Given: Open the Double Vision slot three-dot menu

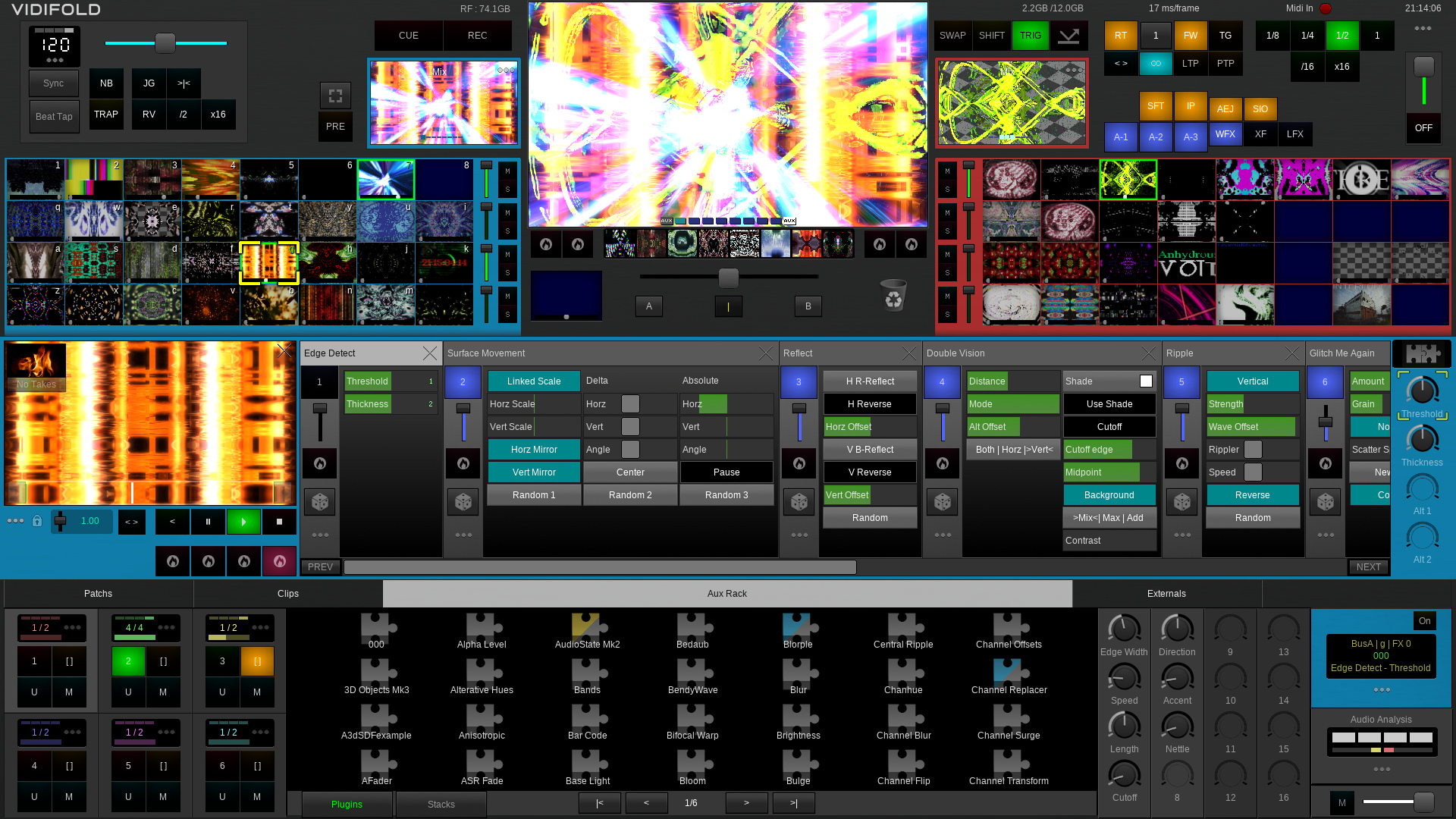Looking at the screenshot, I should pos(943,535).
